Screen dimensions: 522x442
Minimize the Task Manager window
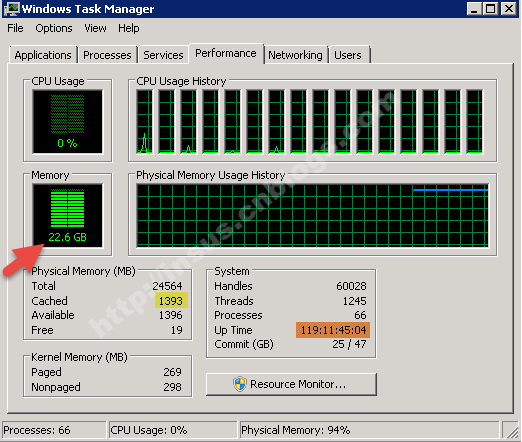pyautogui.click(x=474, y=9)
